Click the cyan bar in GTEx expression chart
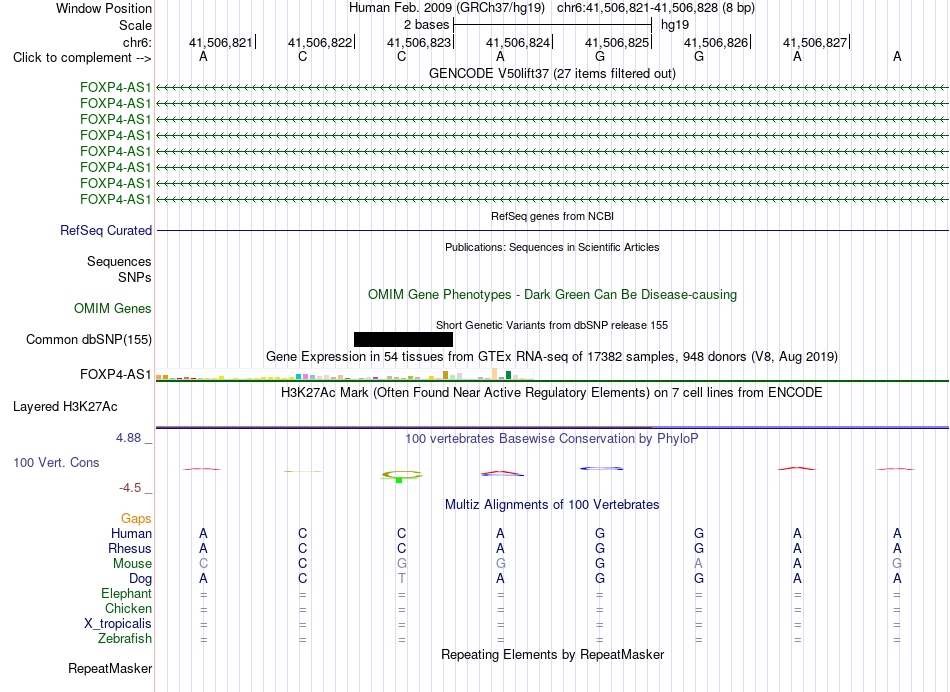950x692 pixels. coord(298,377)
